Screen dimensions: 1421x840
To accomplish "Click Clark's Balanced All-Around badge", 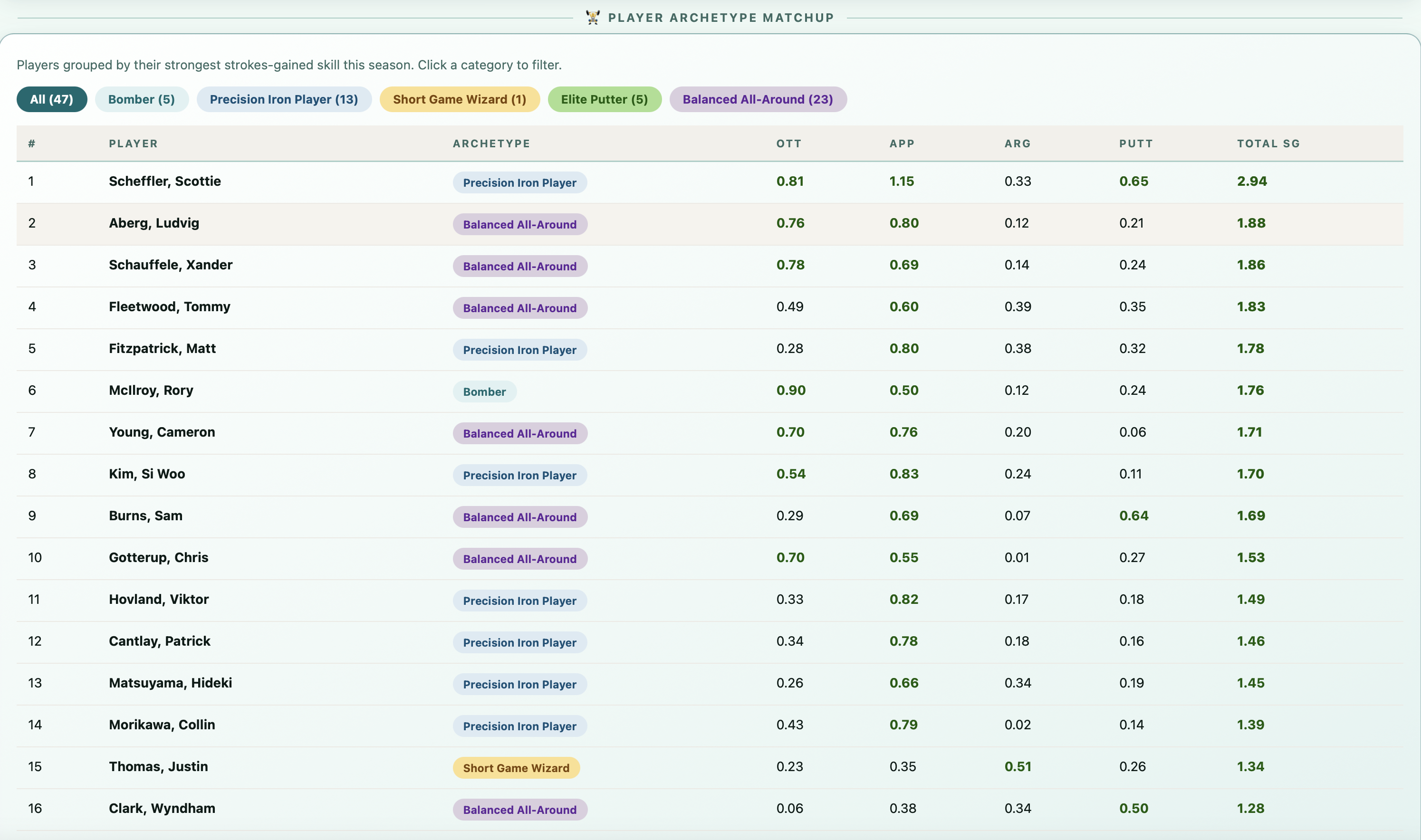I will tap(520, 810).
